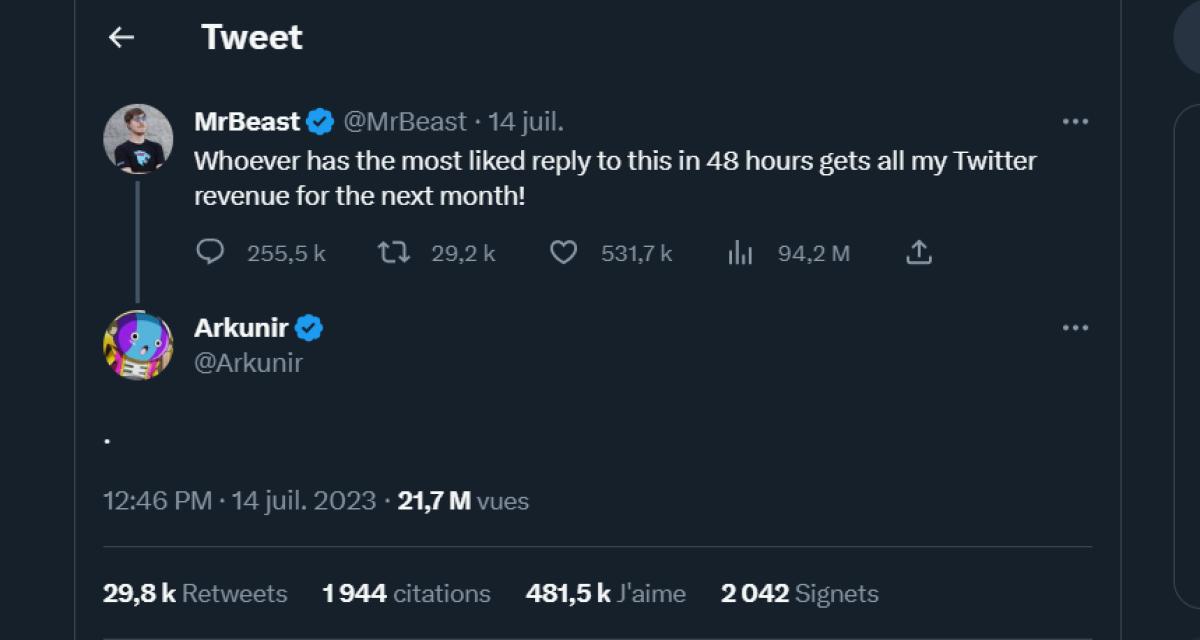Open the 1 944 citations list
The width and height of the screenshot is (1200, 640).
coord(405,593)
